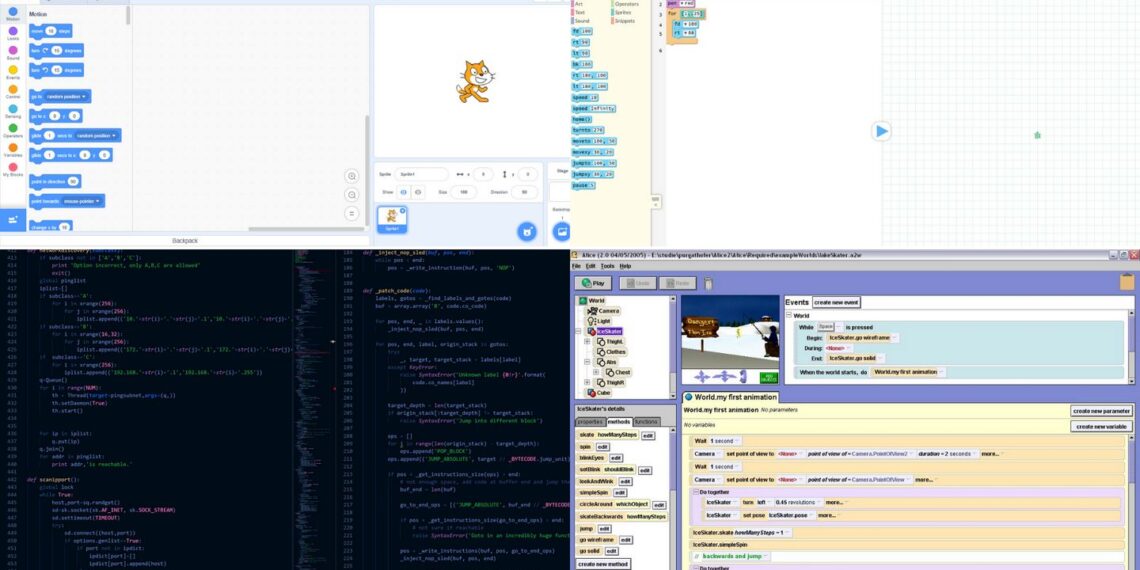Select the Sensing category circle in Scratch
Viewport: 1140px width, 570px height.
12,109
